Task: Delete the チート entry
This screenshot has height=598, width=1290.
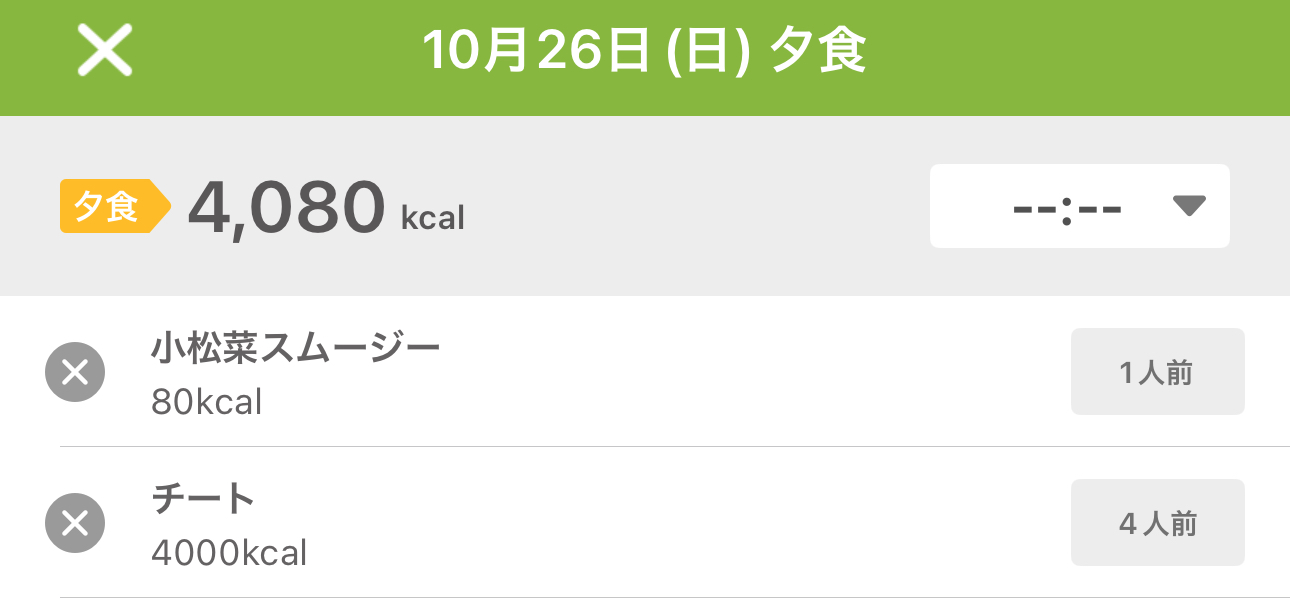Action: coord(75,523)
